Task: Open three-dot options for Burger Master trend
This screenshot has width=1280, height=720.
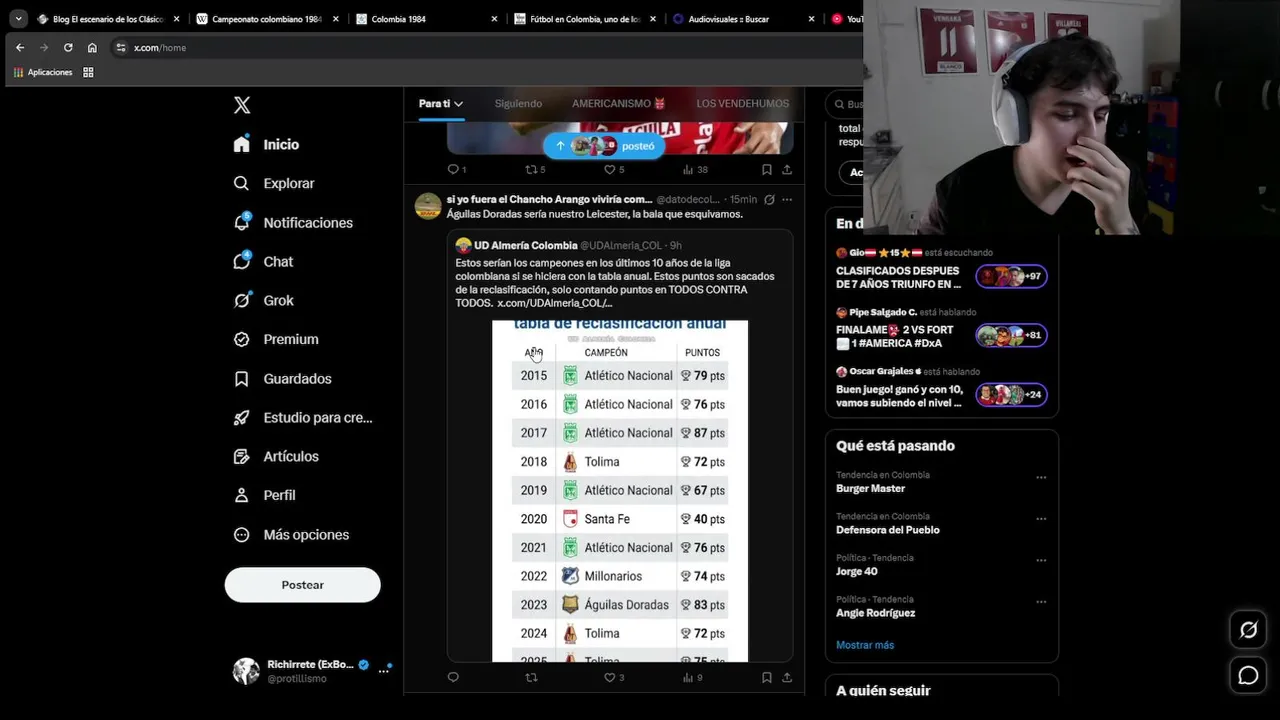Action: (x=1041, y=477)
